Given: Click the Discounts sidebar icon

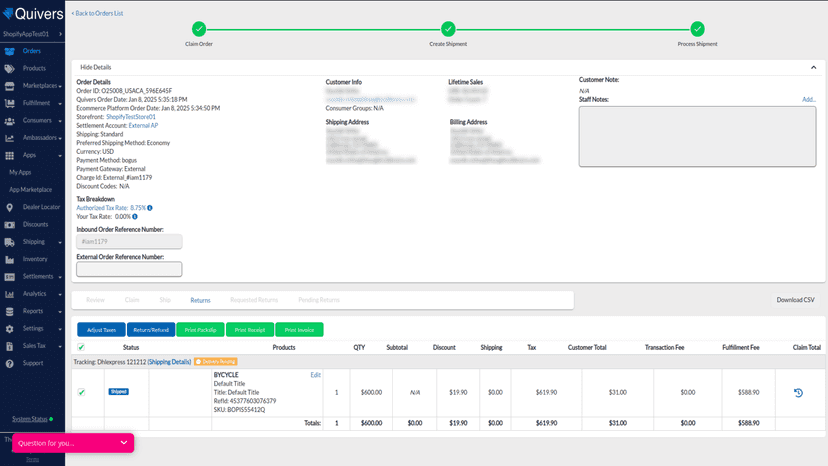Looking at the screenshot, I should pyautogui.click(x=10, y=225).
